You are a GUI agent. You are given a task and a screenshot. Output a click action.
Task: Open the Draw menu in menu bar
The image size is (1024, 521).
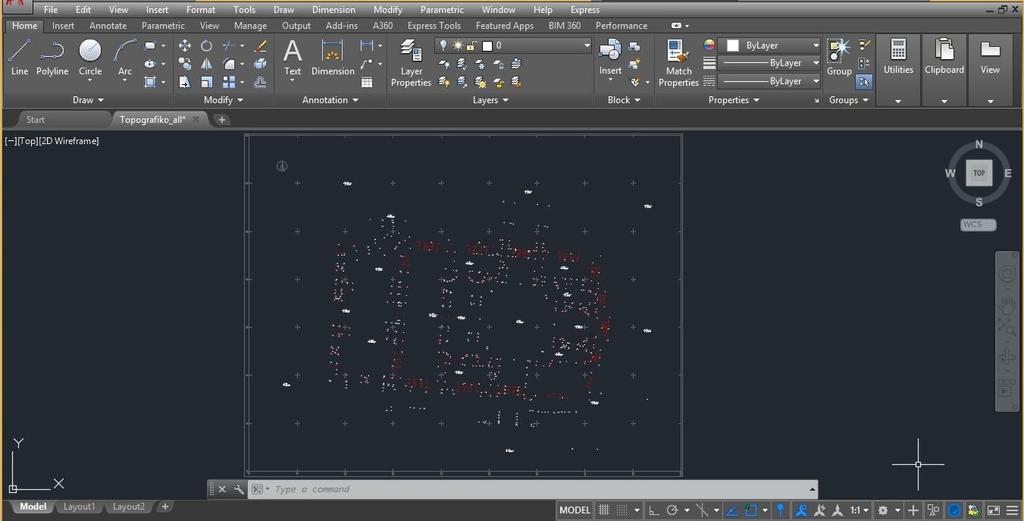(x=283, y=10)
